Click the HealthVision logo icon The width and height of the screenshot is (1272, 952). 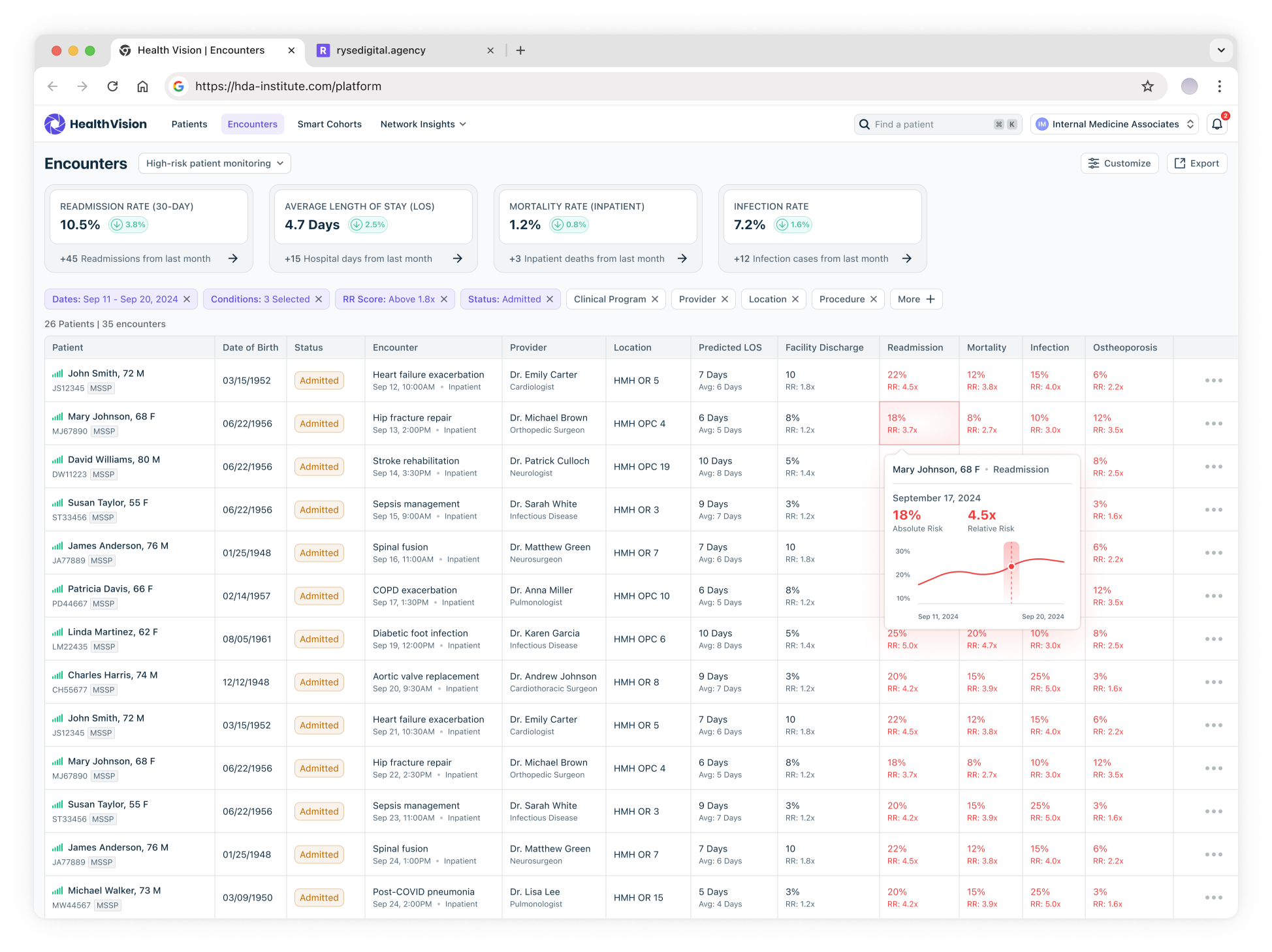55,124
